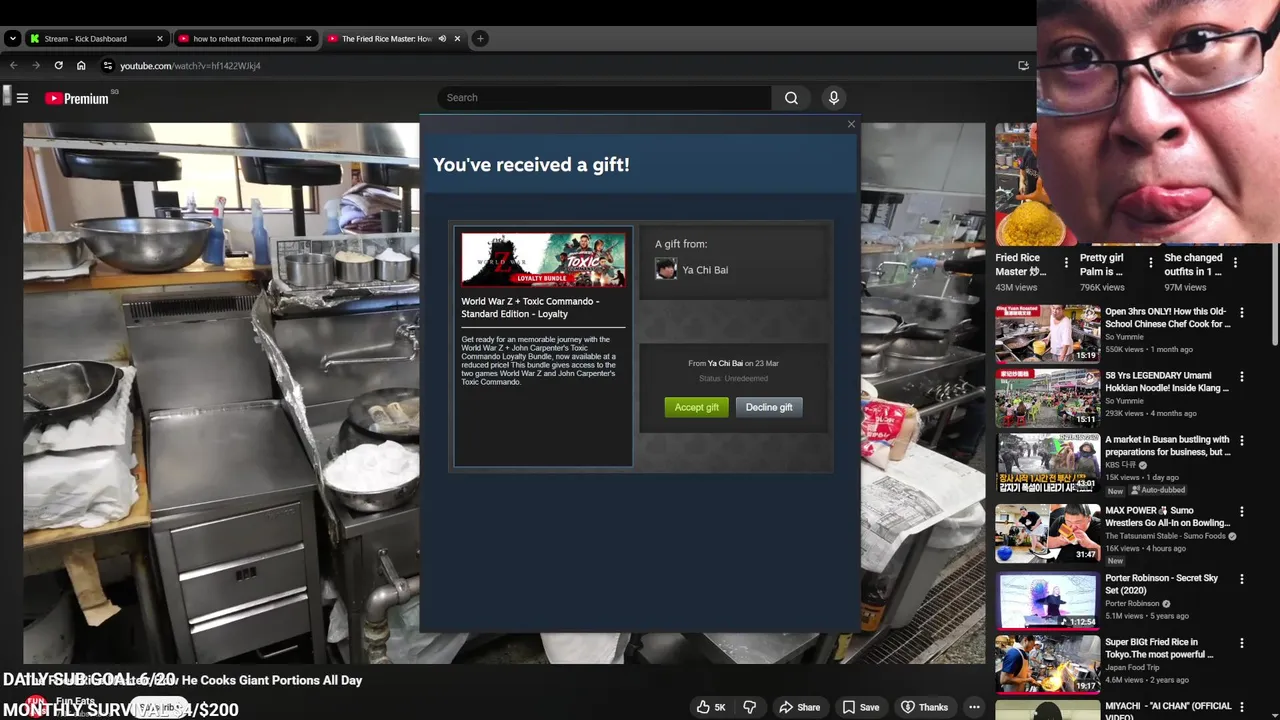1280x720 pixels.
Task: Focus the YouTube search field
Action: pyautogui.click(x=604, y=98)
